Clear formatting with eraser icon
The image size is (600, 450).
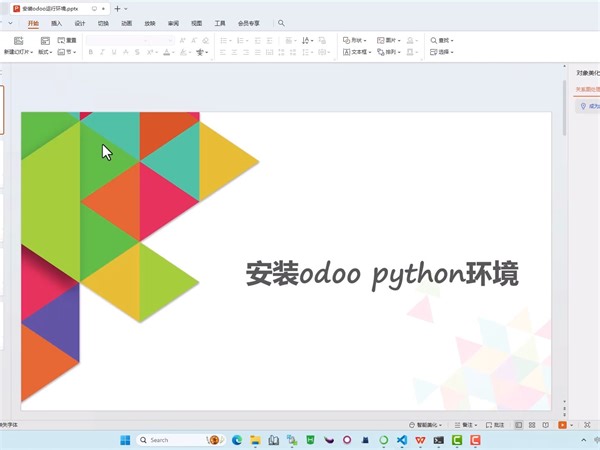pos(206,40)
